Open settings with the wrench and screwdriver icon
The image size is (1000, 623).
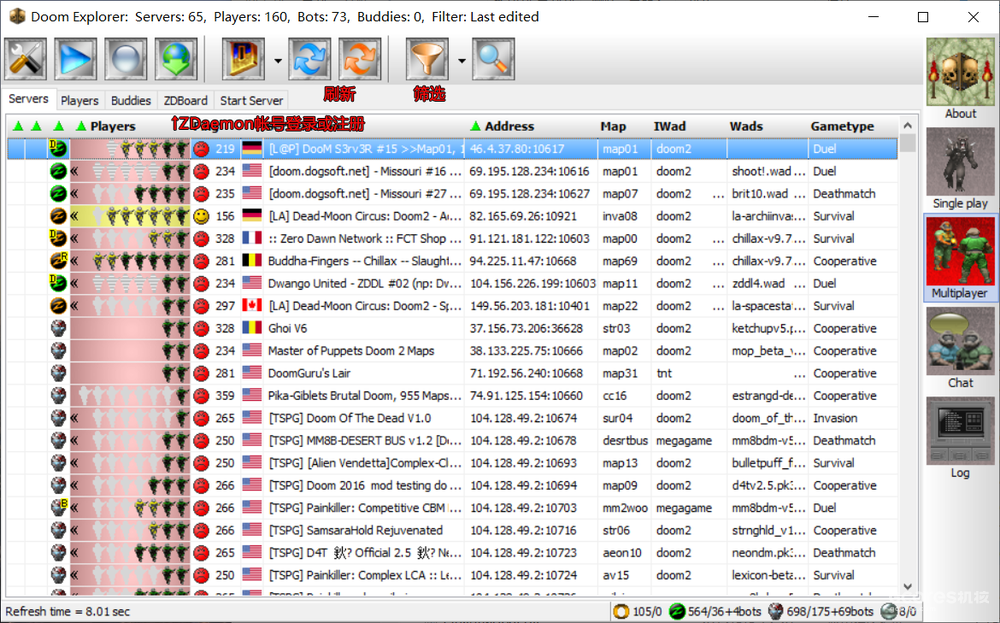click(26, 59)
